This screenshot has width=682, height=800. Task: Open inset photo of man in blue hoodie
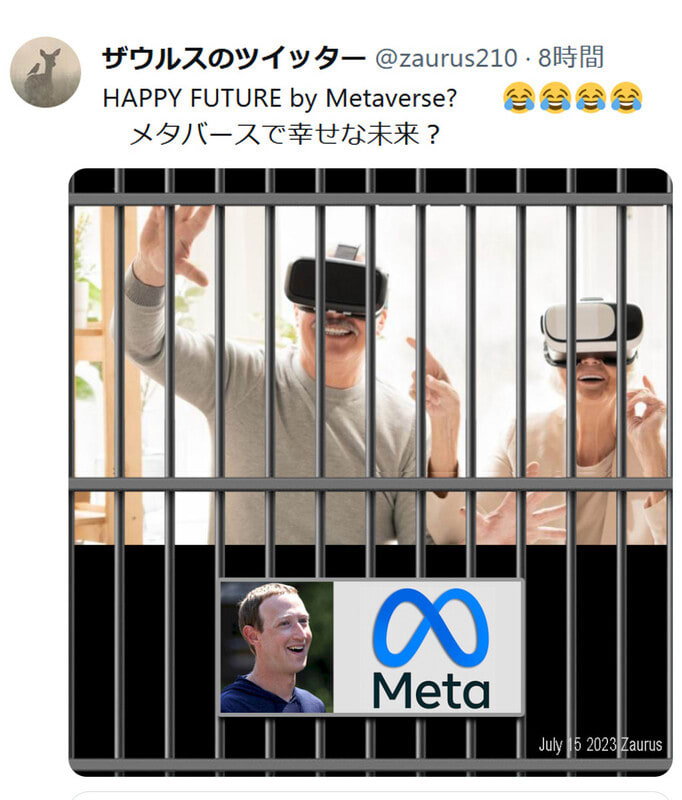point(277,647)
